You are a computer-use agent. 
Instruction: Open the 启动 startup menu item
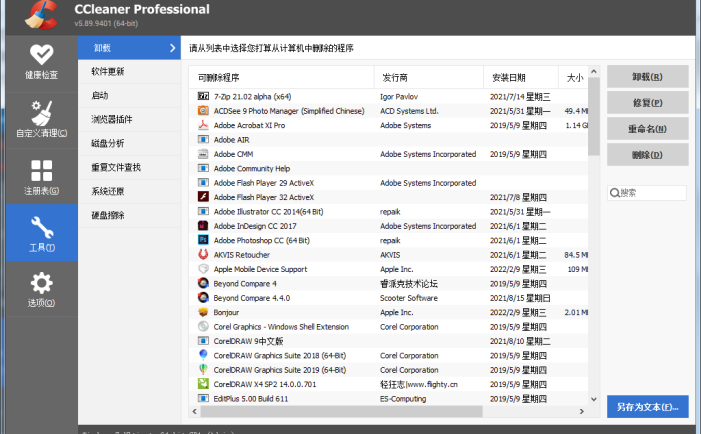[129, 96]
